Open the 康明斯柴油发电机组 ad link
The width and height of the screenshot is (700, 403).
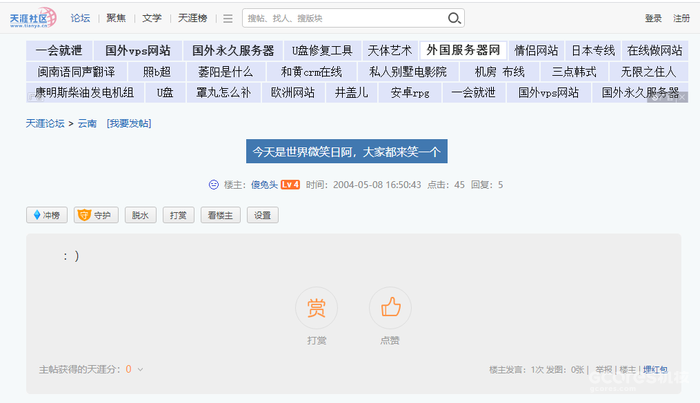pyautogui.click(x=85, y=92)
